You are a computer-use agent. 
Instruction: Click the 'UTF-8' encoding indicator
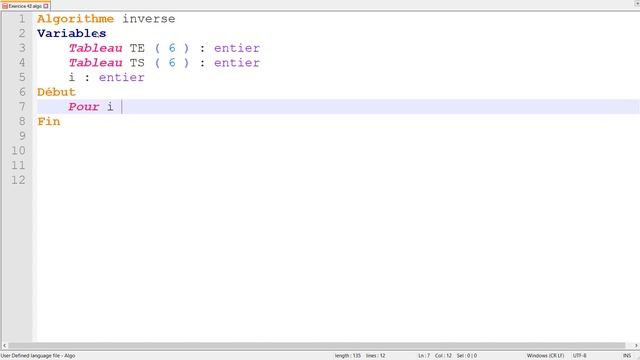pyautogui.click(x=580, y=356)
